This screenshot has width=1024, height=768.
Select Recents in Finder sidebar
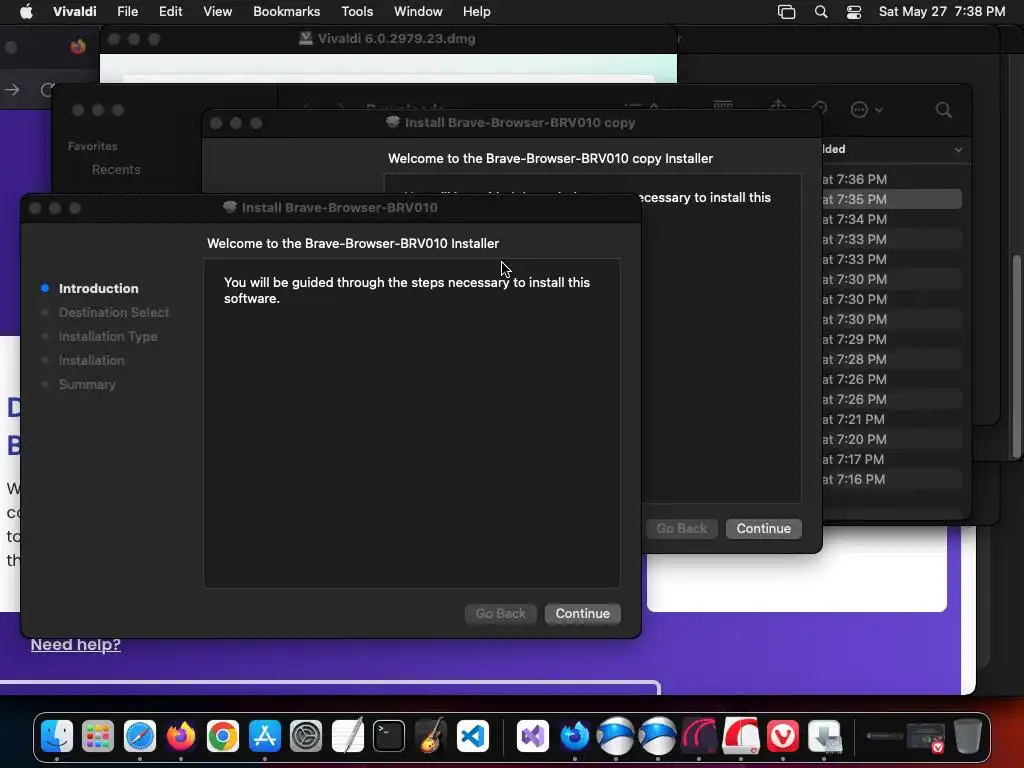pyautogui.click(x=116, y=170)
